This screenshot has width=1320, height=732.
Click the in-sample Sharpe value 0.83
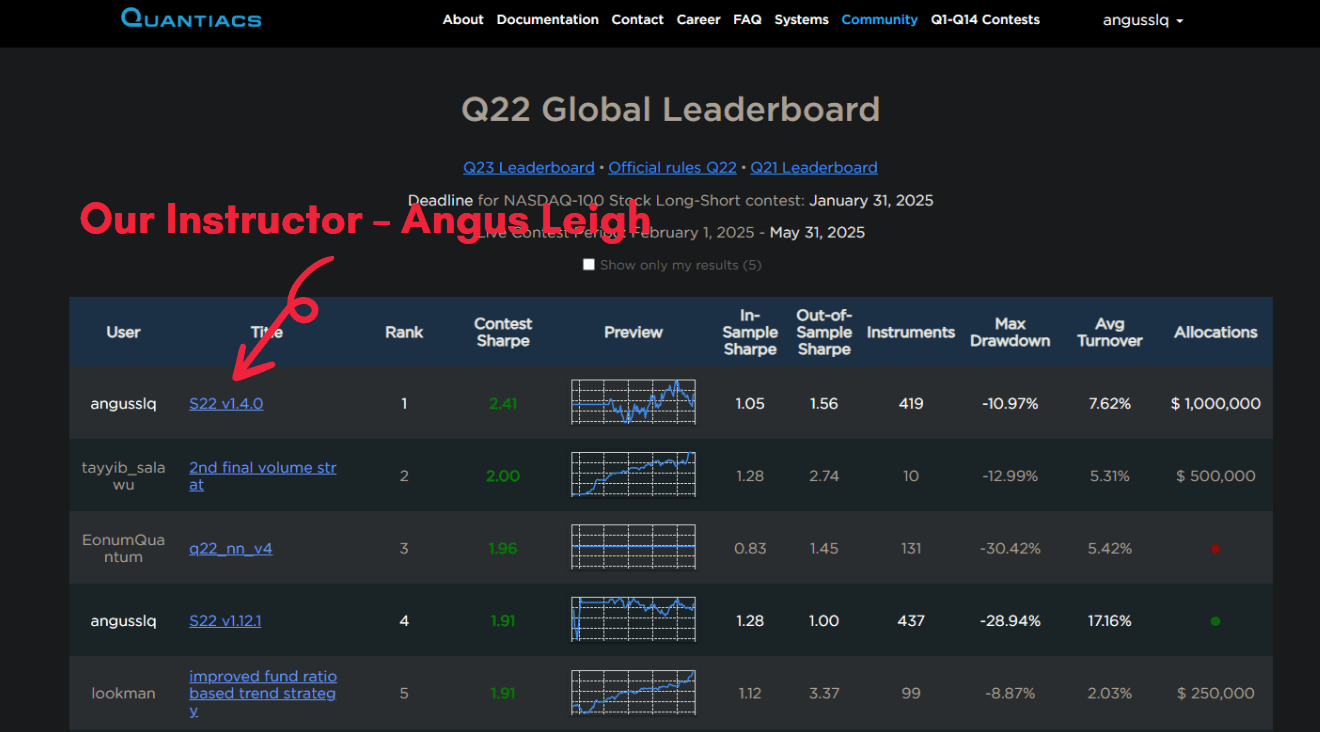(x=750, y=548)
